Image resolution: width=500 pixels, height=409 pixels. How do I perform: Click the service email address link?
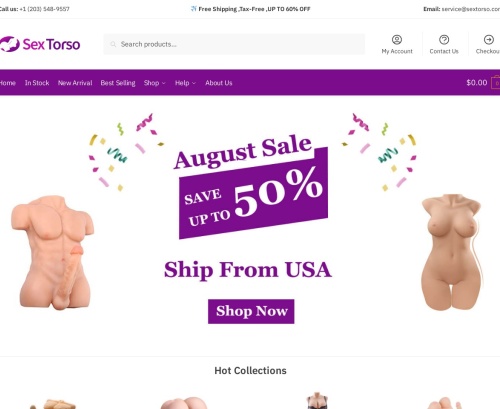click(x=471, y=9)
